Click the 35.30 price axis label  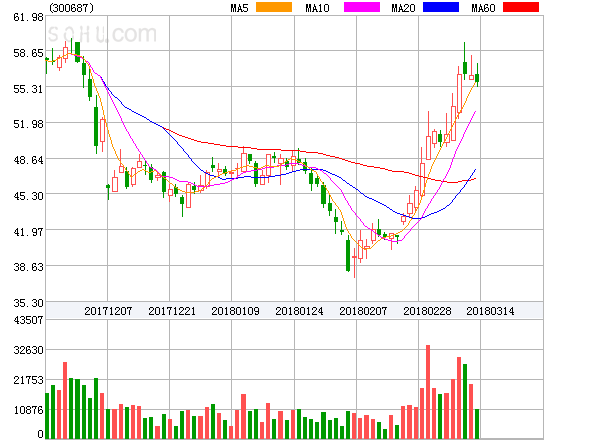[29, 303]
